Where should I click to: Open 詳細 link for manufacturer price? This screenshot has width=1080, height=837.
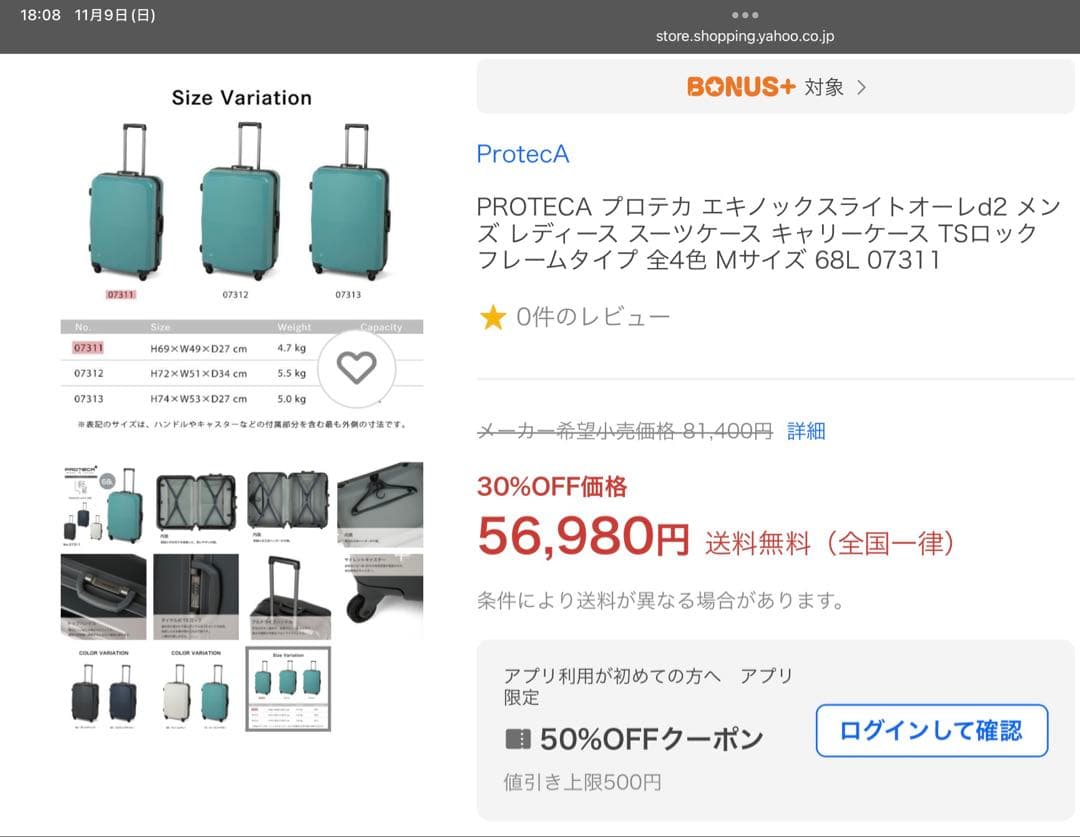click(806, 431)
